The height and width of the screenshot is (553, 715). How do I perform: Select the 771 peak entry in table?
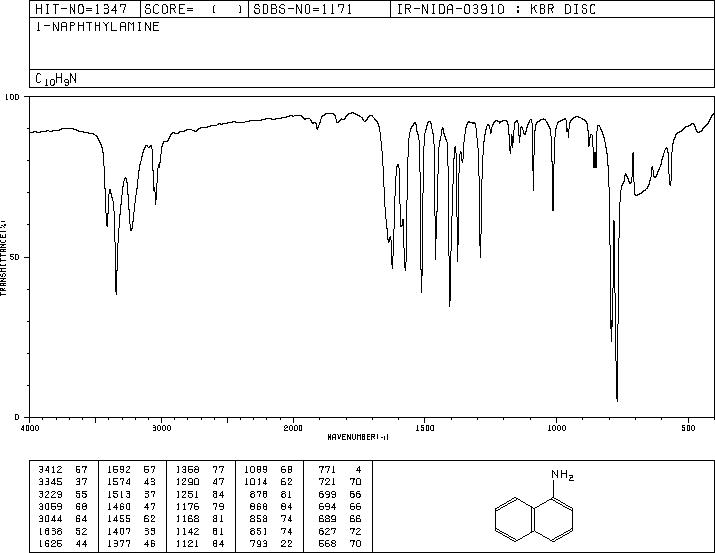coord(340,469)
